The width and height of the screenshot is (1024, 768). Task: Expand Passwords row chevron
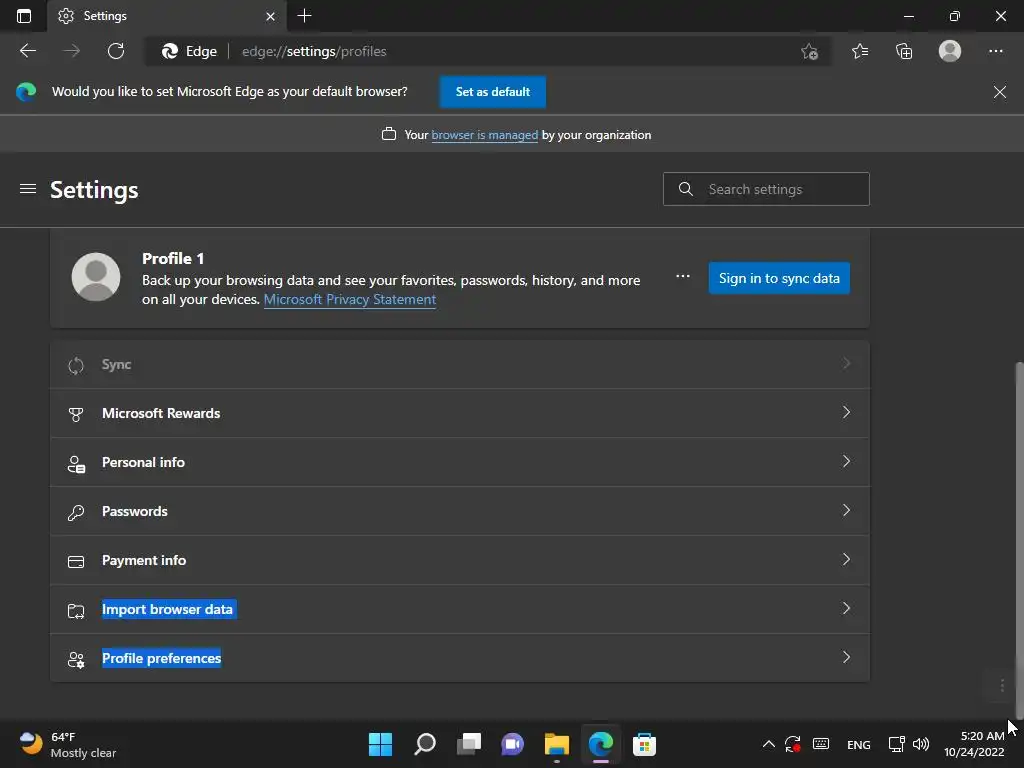(846, 511)
